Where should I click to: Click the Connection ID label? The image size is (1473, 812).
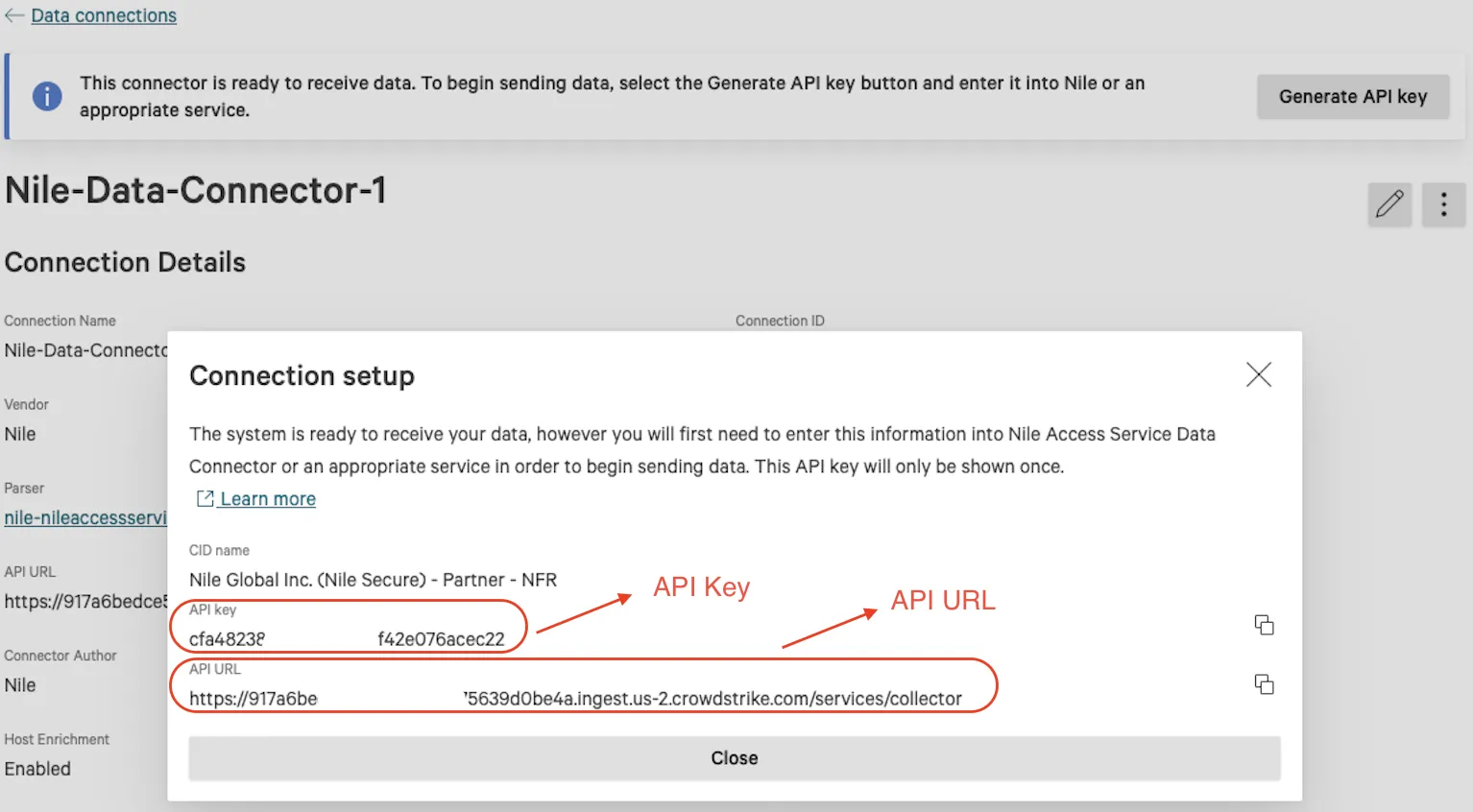[780, 321]
